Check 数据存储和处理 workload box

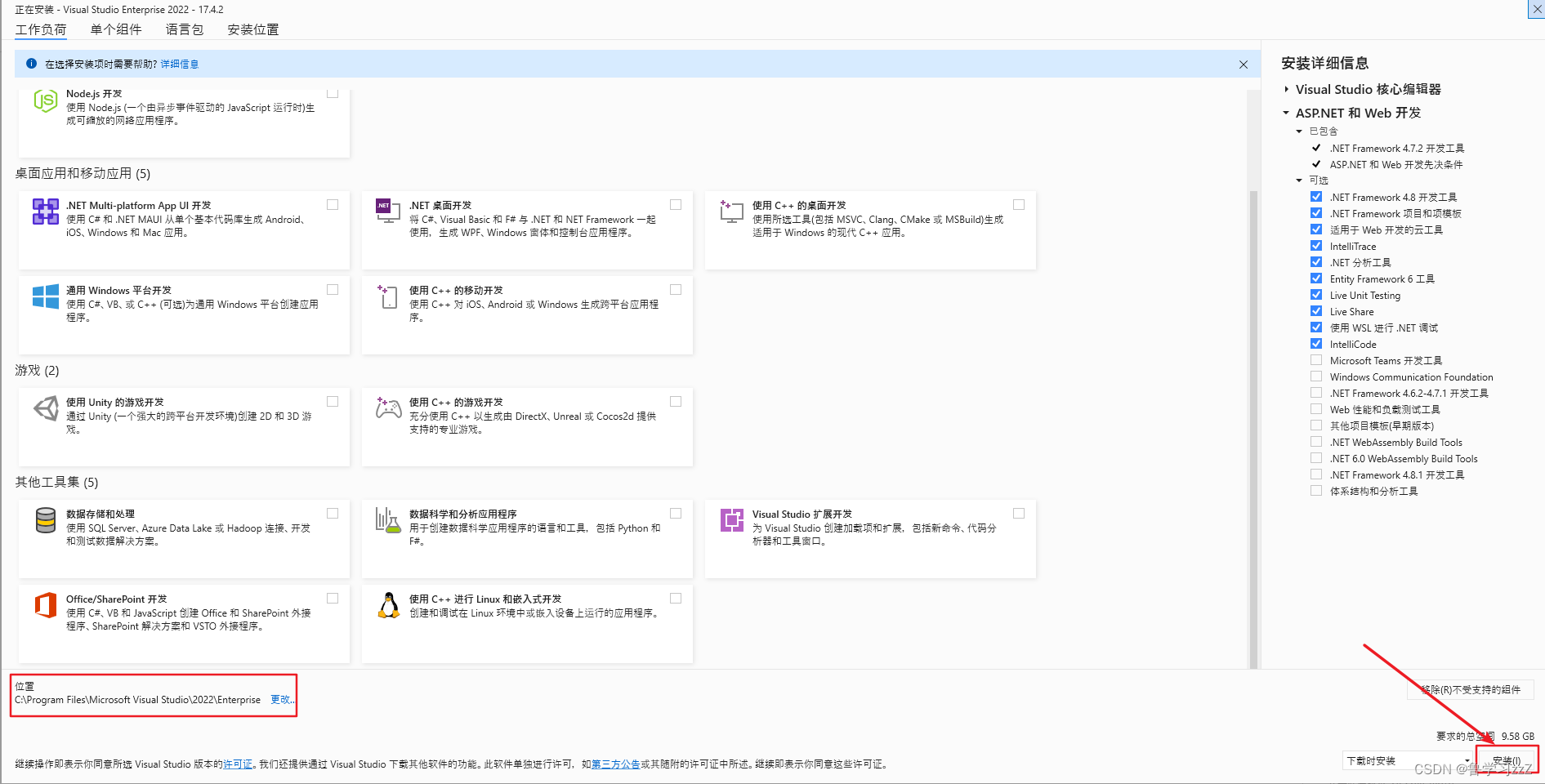[x=333, y=514]
